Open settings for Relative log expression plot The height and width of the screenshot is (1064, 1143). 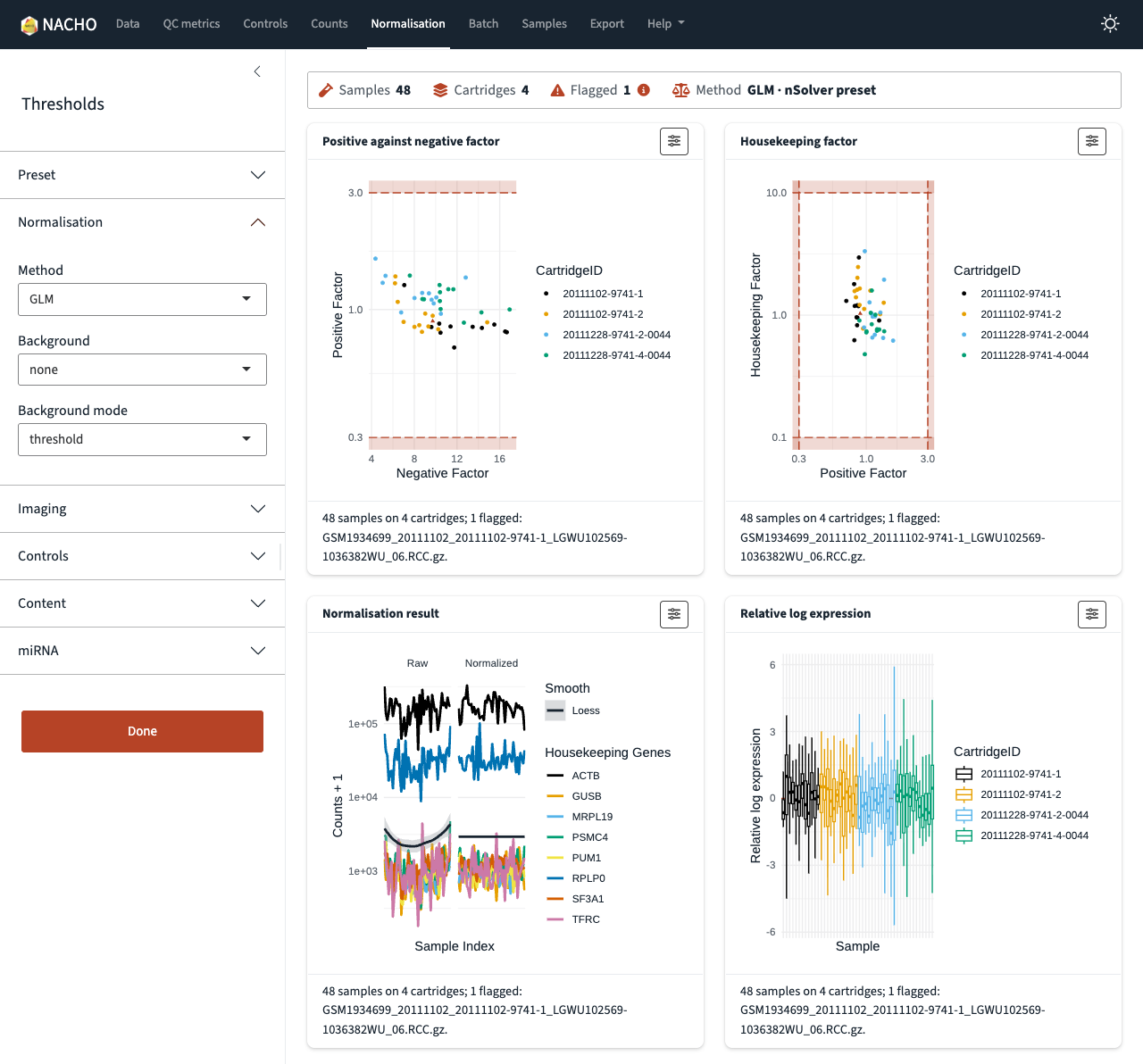(1092, 614)
